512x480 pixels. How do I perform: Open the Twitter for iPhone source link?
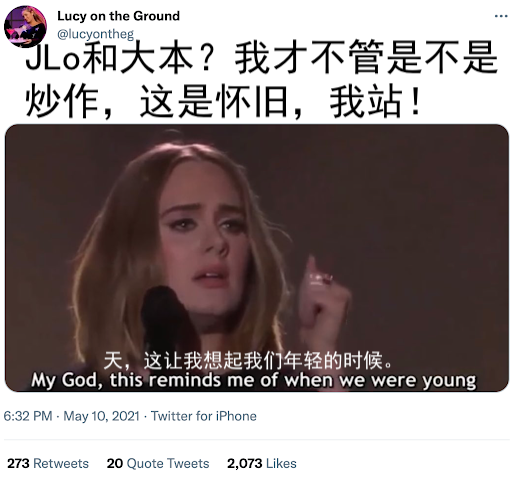point(204,416)
